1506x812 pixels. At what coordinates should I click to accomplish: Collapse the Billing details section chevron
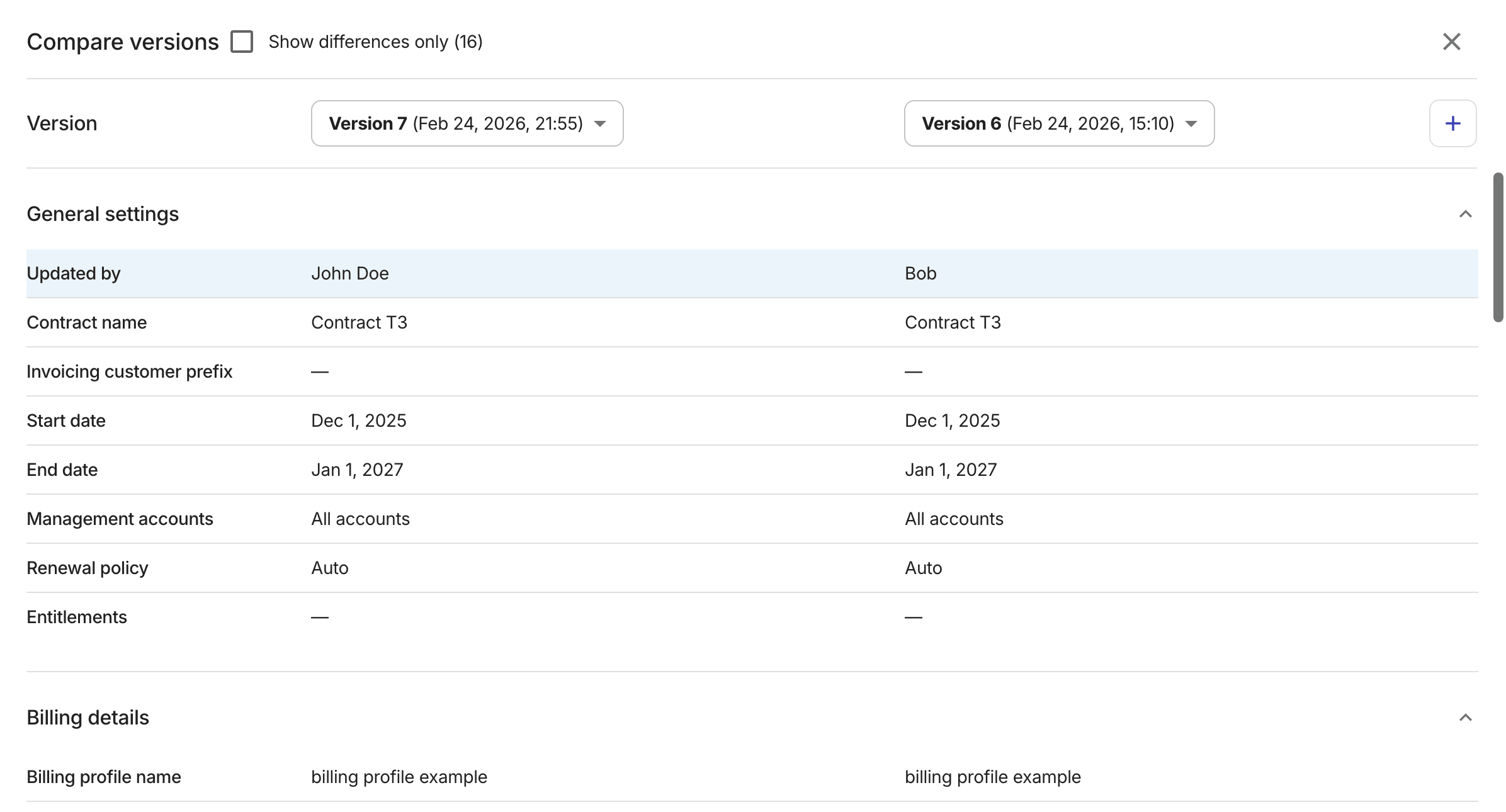(1465, 717)
